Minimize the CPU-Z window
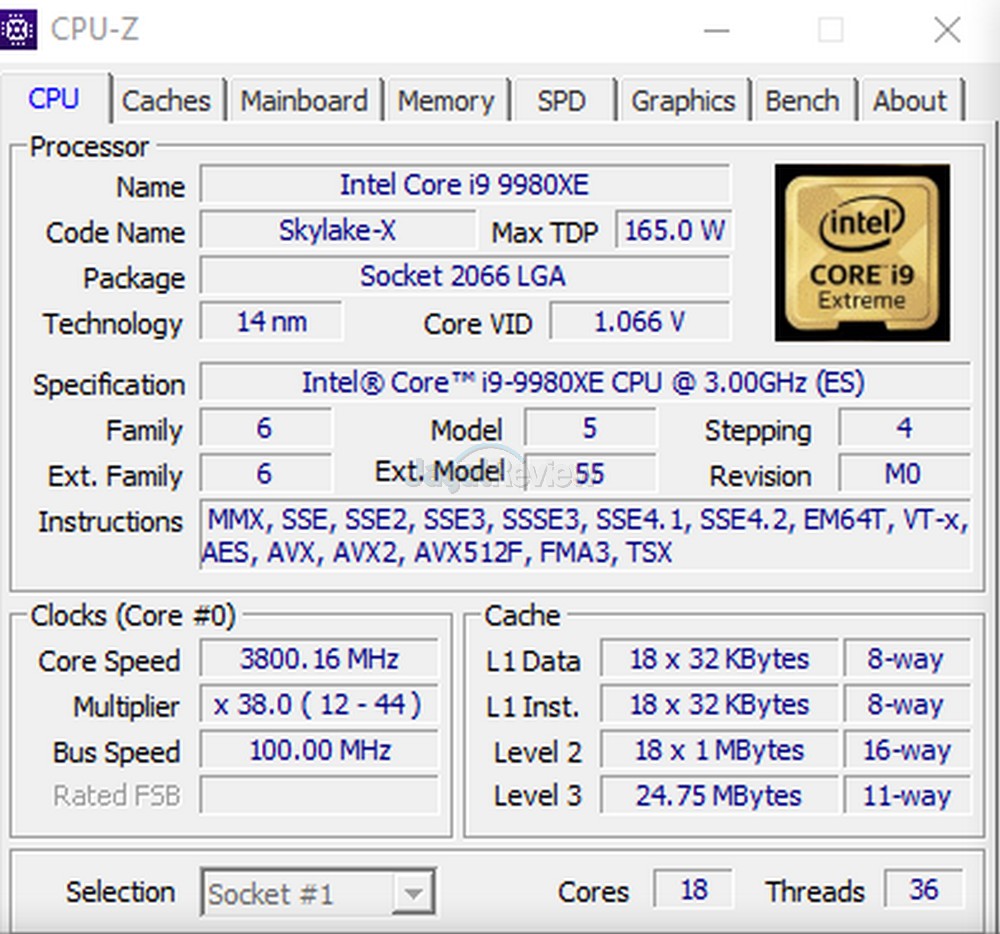This screenshot has width=1000, height=934. [x=716, y=30]
